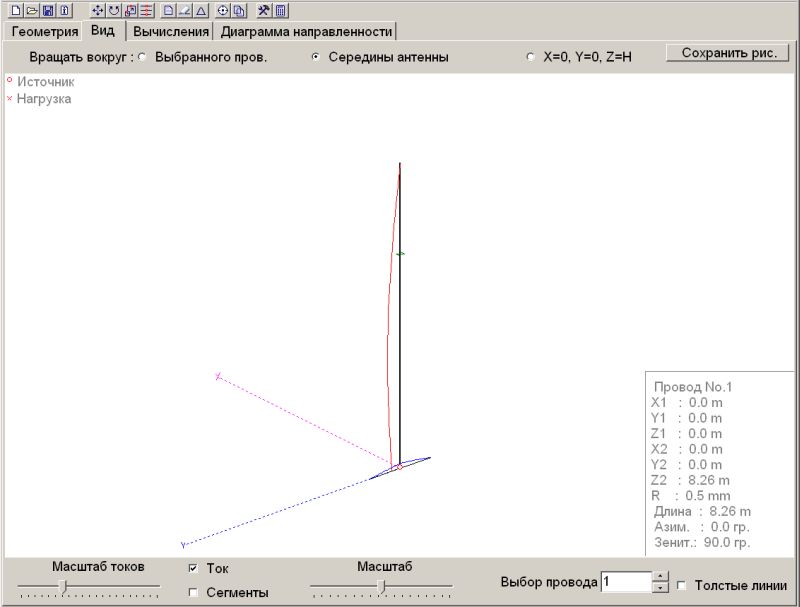Click the Save floppy disk icon
The image size is (800, 607).
(47, 10)
